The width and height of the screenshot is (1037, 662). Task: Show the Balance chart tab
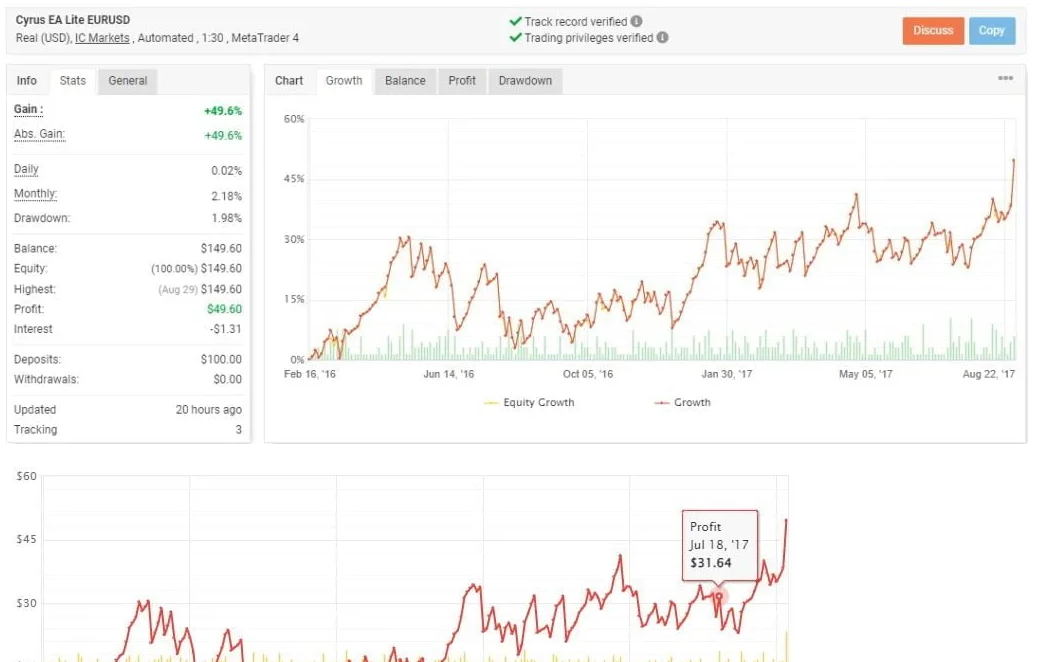405,81
